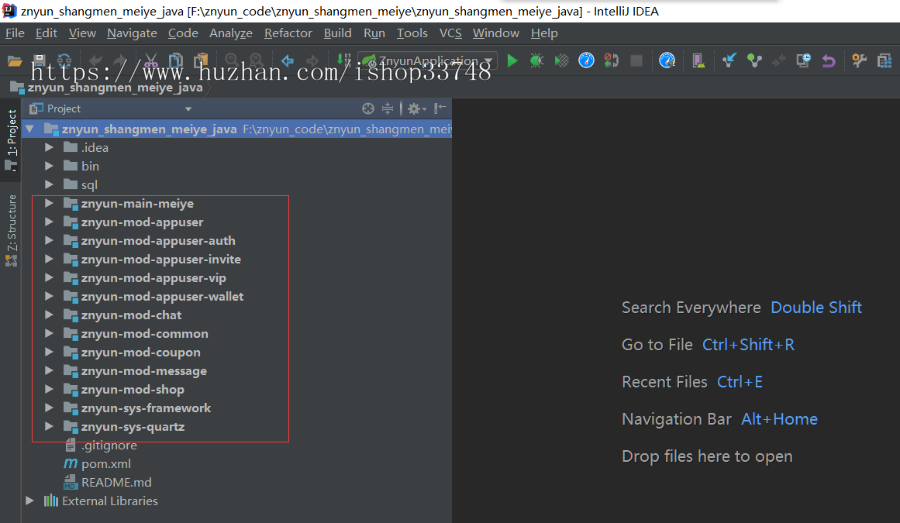Click the purple Revert arrow icon
Screen dimensions: 900x523
[x=828, y=60]
